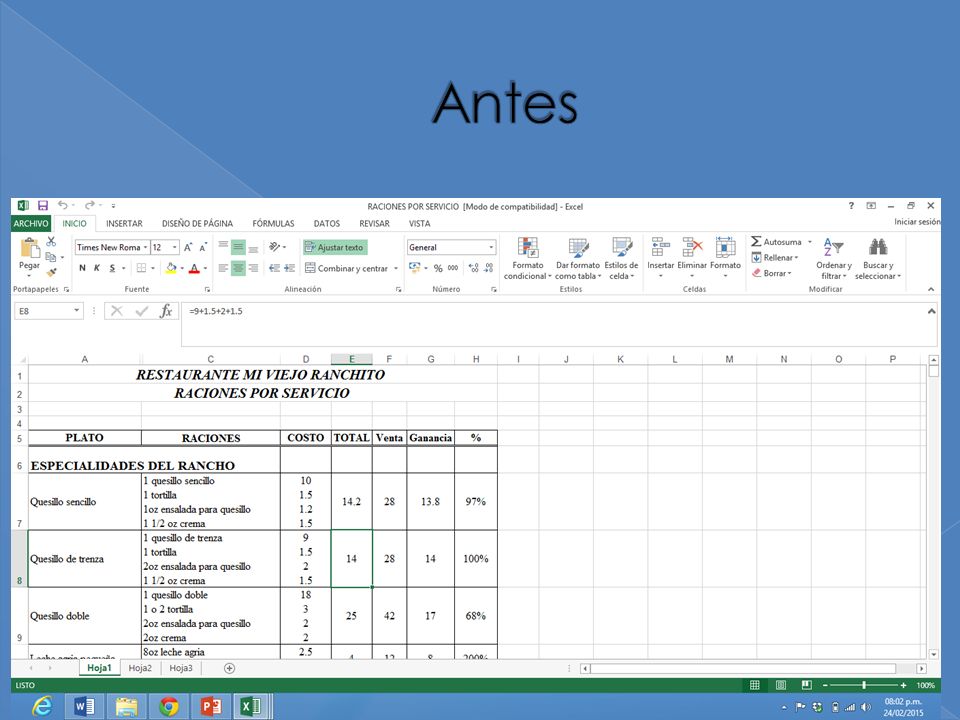Apply accounting number format
Image resolution: width=960 pixels, height=720 pixels.
[415, 268]
